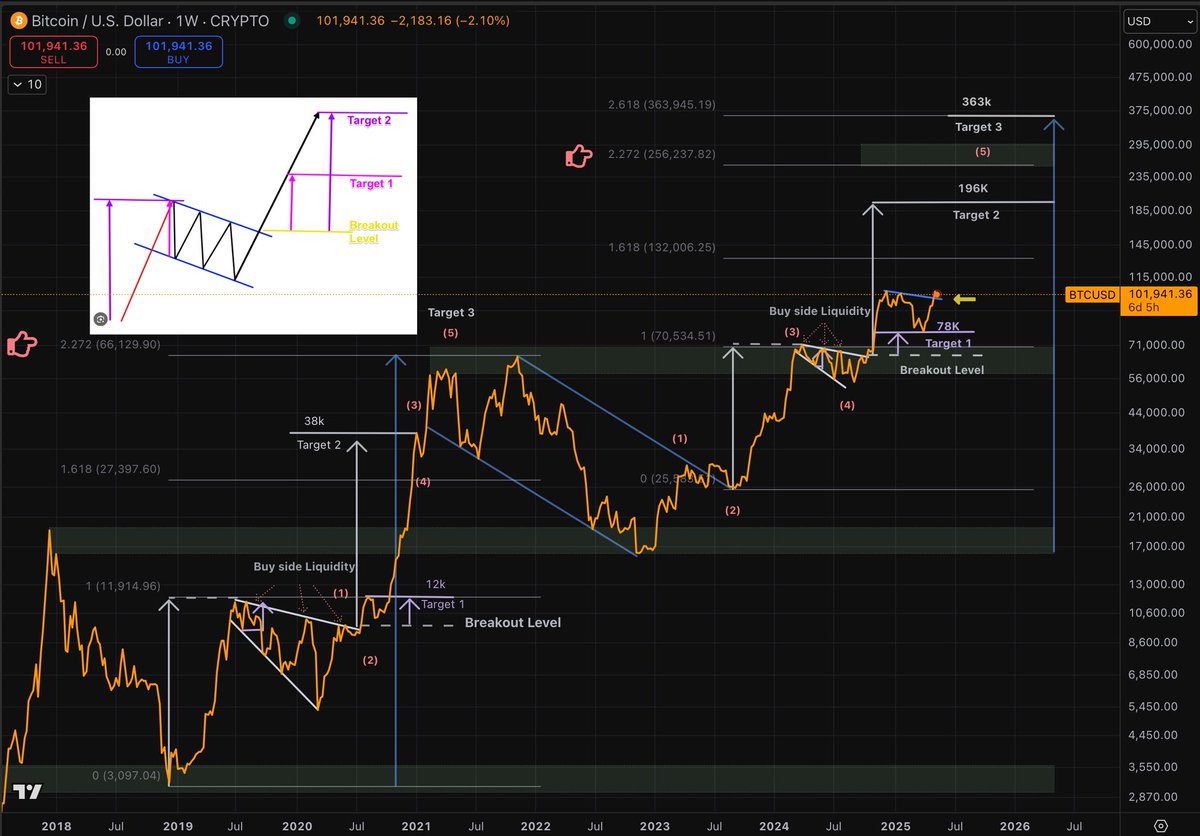
Task: Click 185,000.00 on the price axis
Action: [x=1159, y=210]
